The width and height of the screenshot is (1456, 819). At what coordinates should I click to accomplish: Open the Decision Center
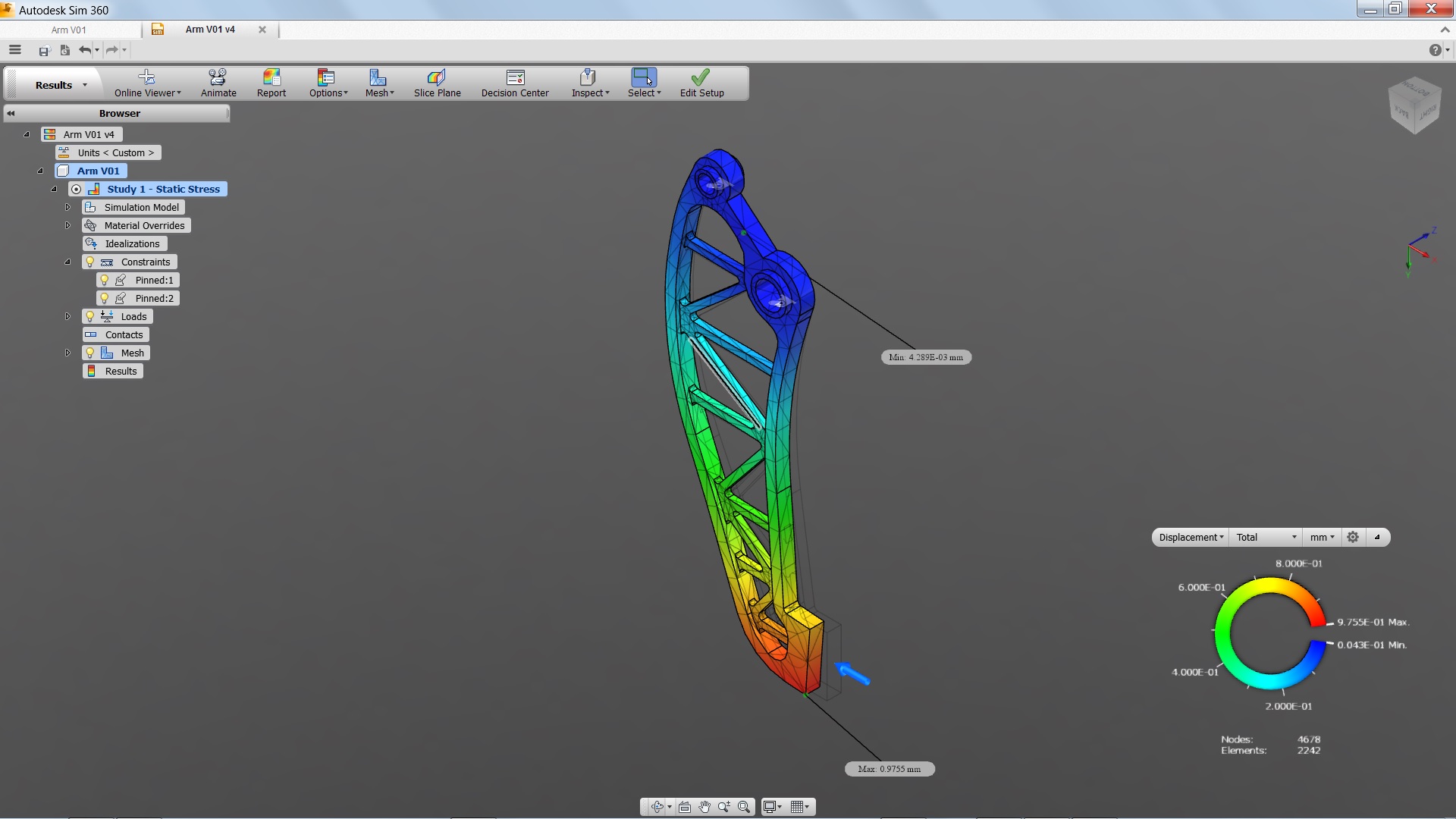coord(515,77)
